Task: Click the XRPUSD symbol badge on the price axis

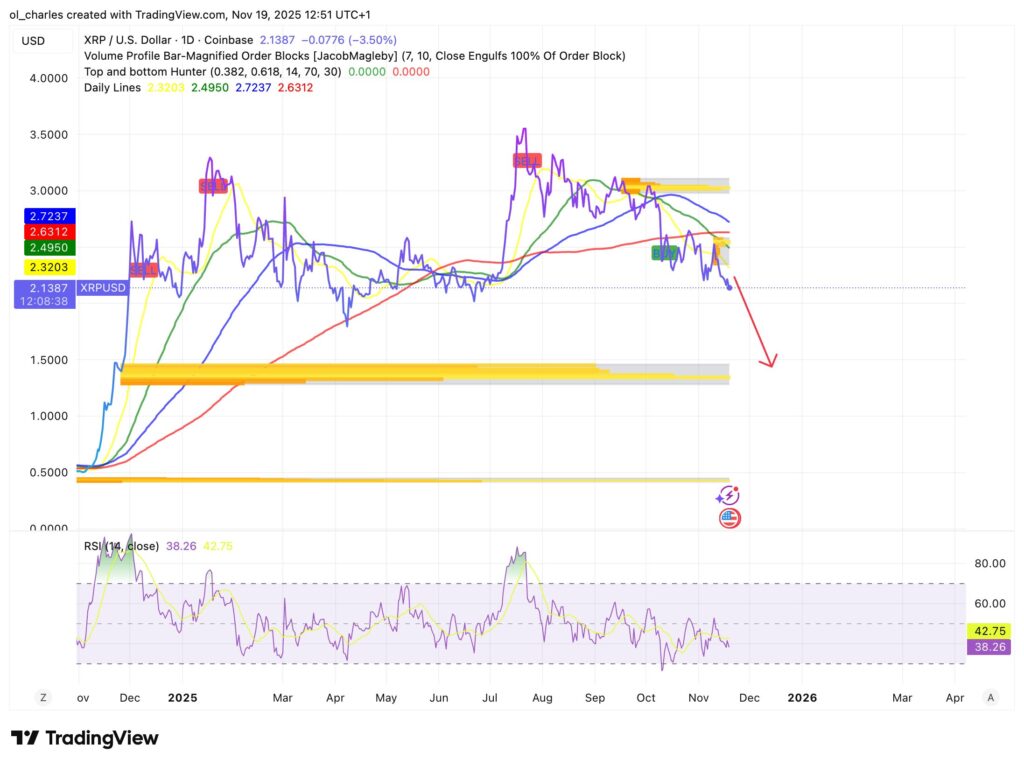Action: (x=104, y=287)
